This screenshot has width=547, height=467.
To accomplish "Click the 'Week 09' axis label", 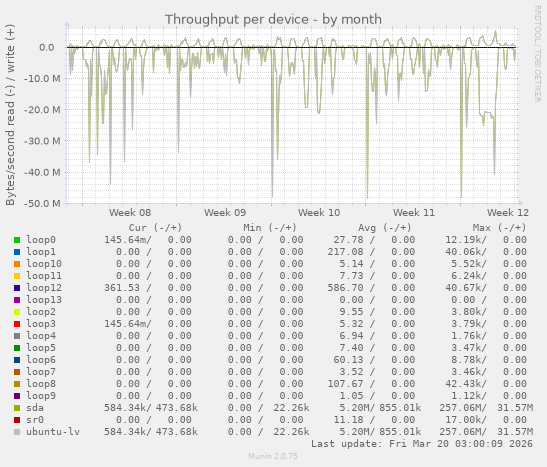I will (x=225, y=212).
